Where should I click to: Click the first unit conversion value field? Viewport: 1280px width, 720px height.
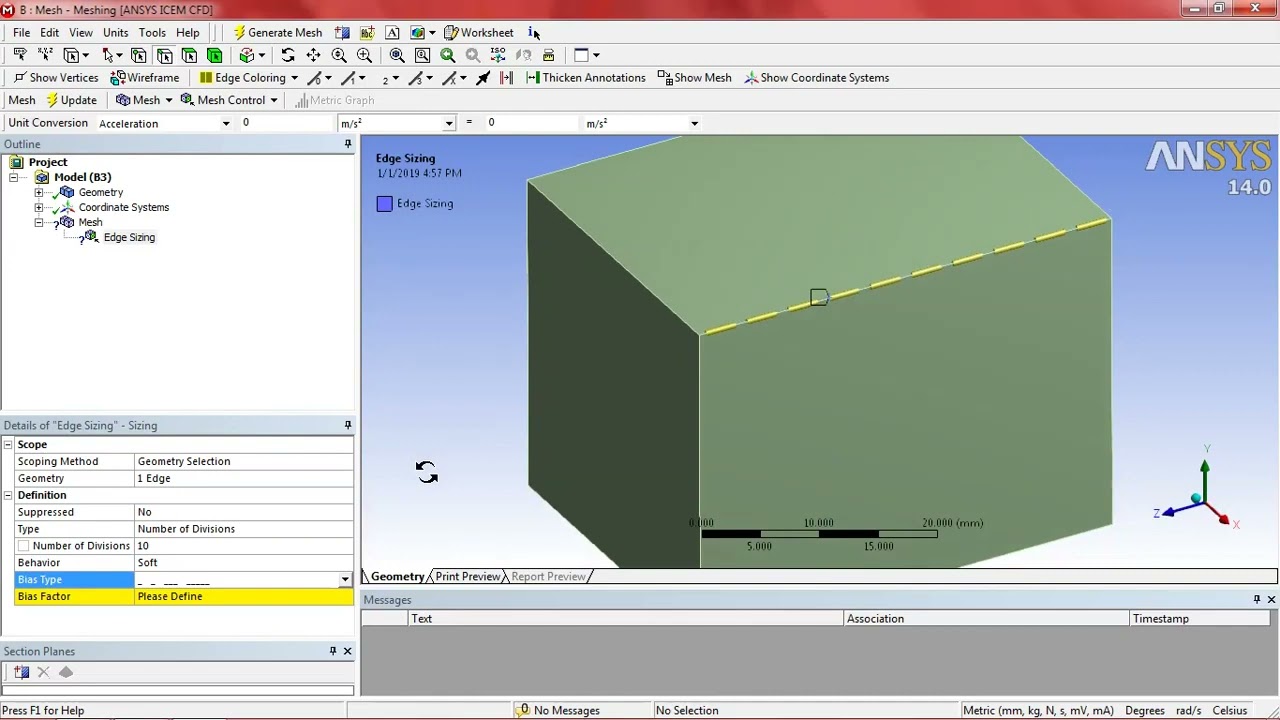pos(286,123)
